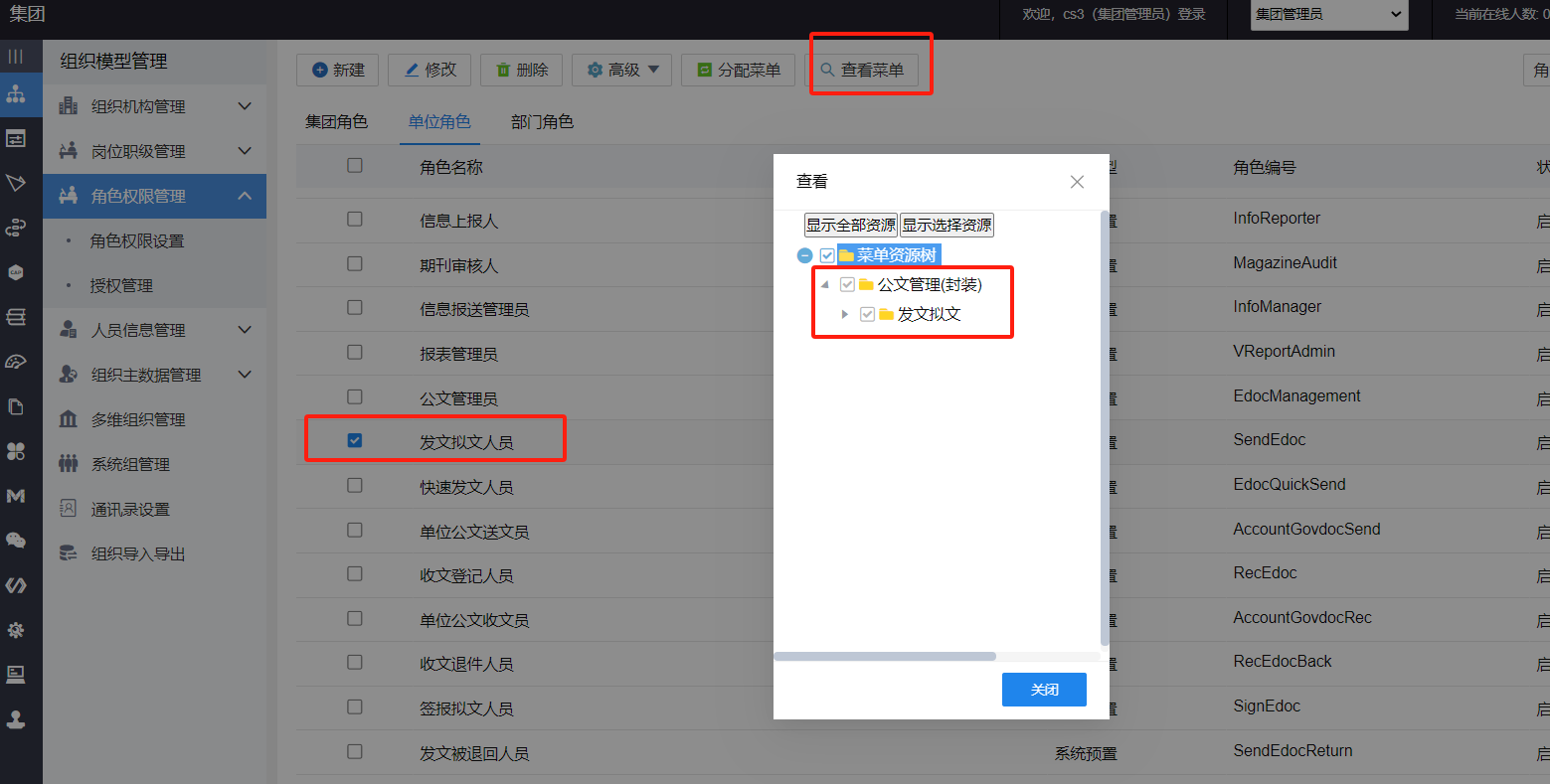
Task: Open the 集团管理员 role dropdown in the header
Action: tap(1329, 15)
